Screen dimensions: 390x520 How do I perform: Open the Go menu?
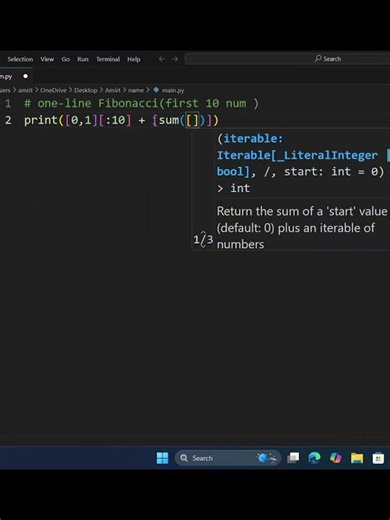pos(66,59)
